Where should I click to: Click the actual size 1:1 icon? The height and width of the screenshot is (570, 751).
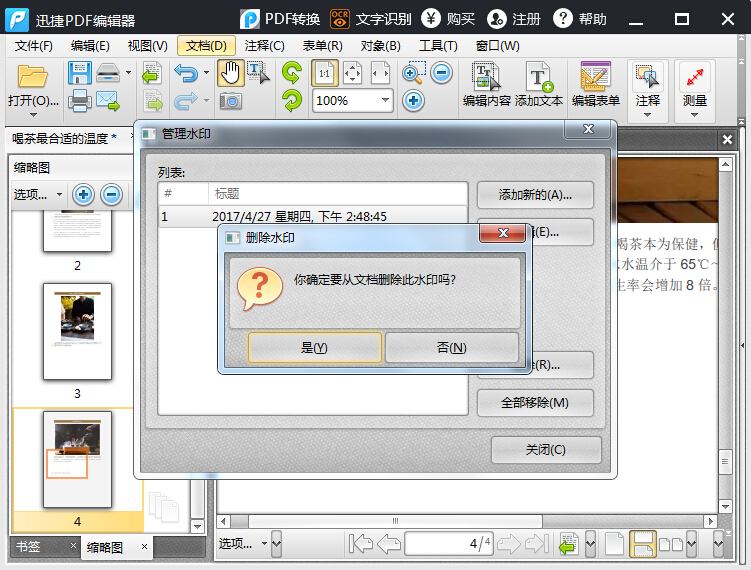(x=324, y=73)
